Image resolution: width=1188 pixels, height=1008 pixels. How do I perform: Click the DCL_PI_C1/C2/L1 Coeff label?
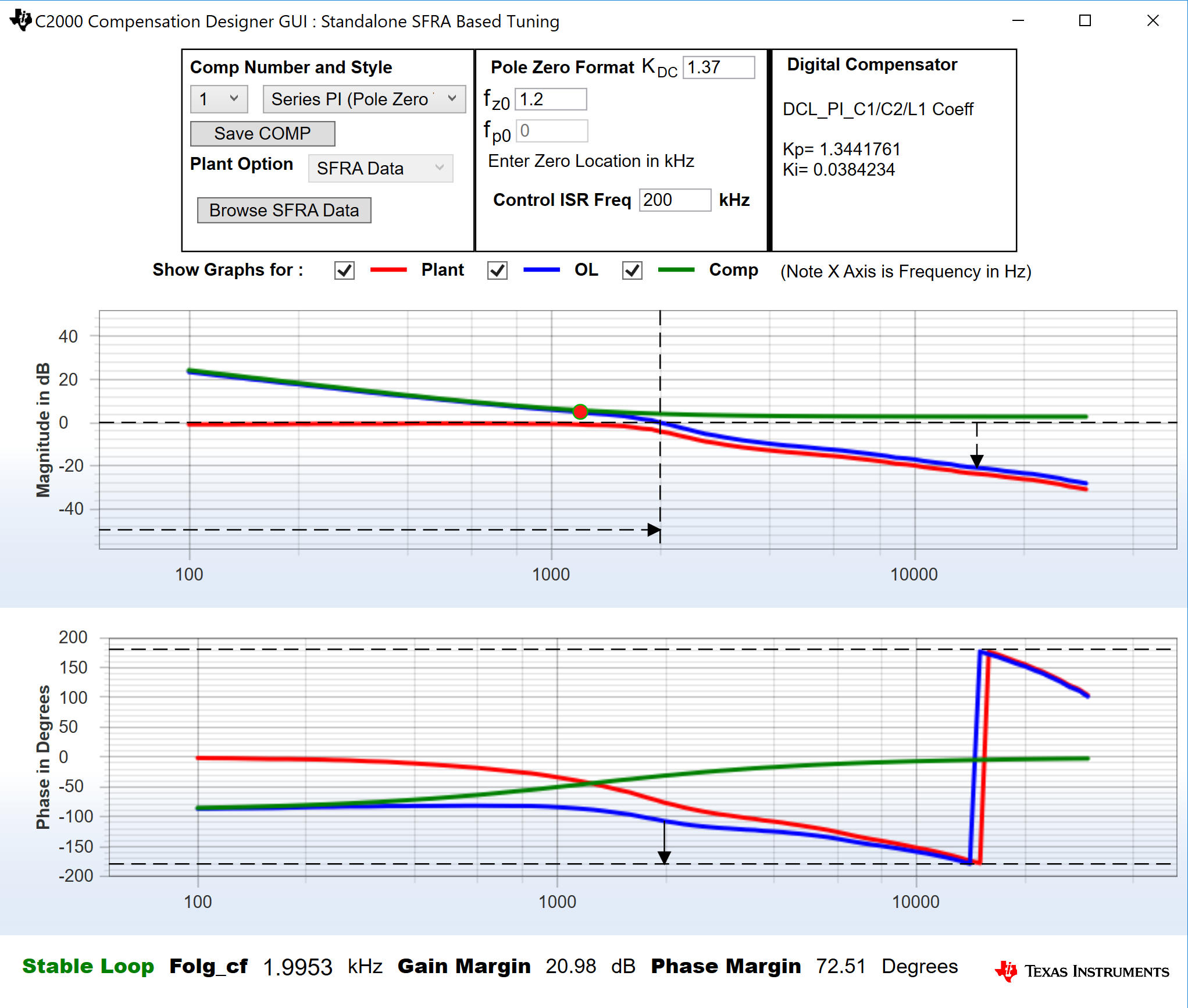877,109
